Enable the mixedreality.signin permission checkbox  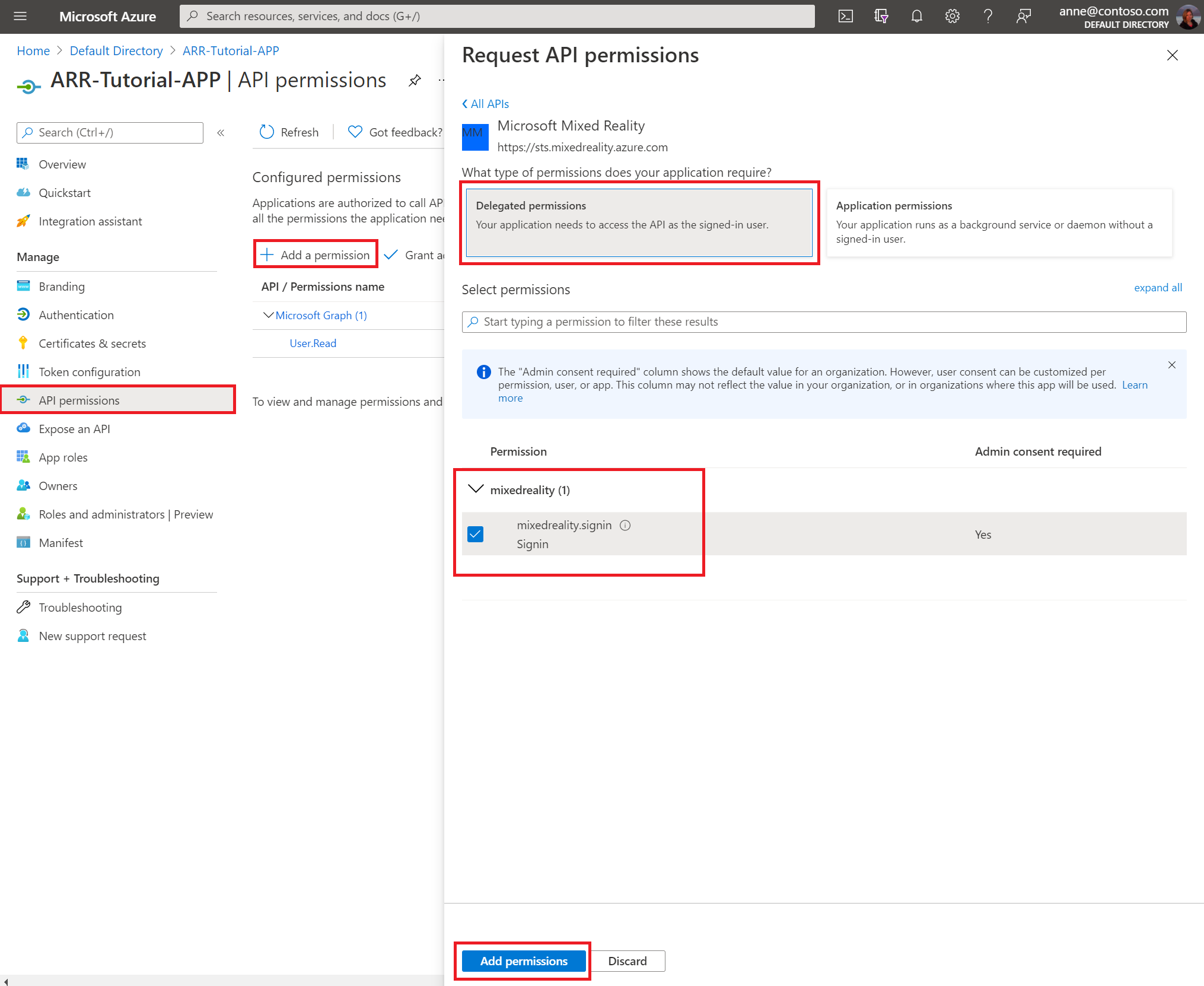coord(476,534)
